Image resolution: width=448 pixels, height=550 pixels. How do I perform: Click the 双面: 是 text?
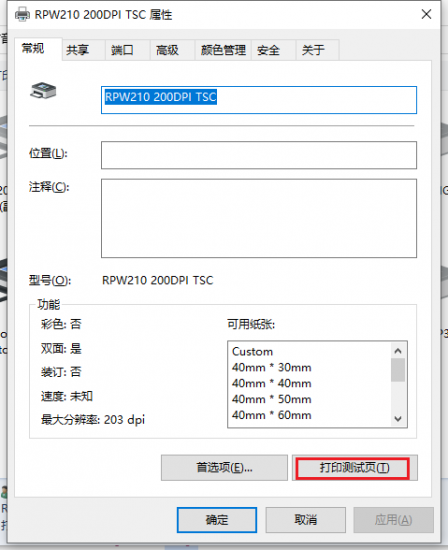61,348
